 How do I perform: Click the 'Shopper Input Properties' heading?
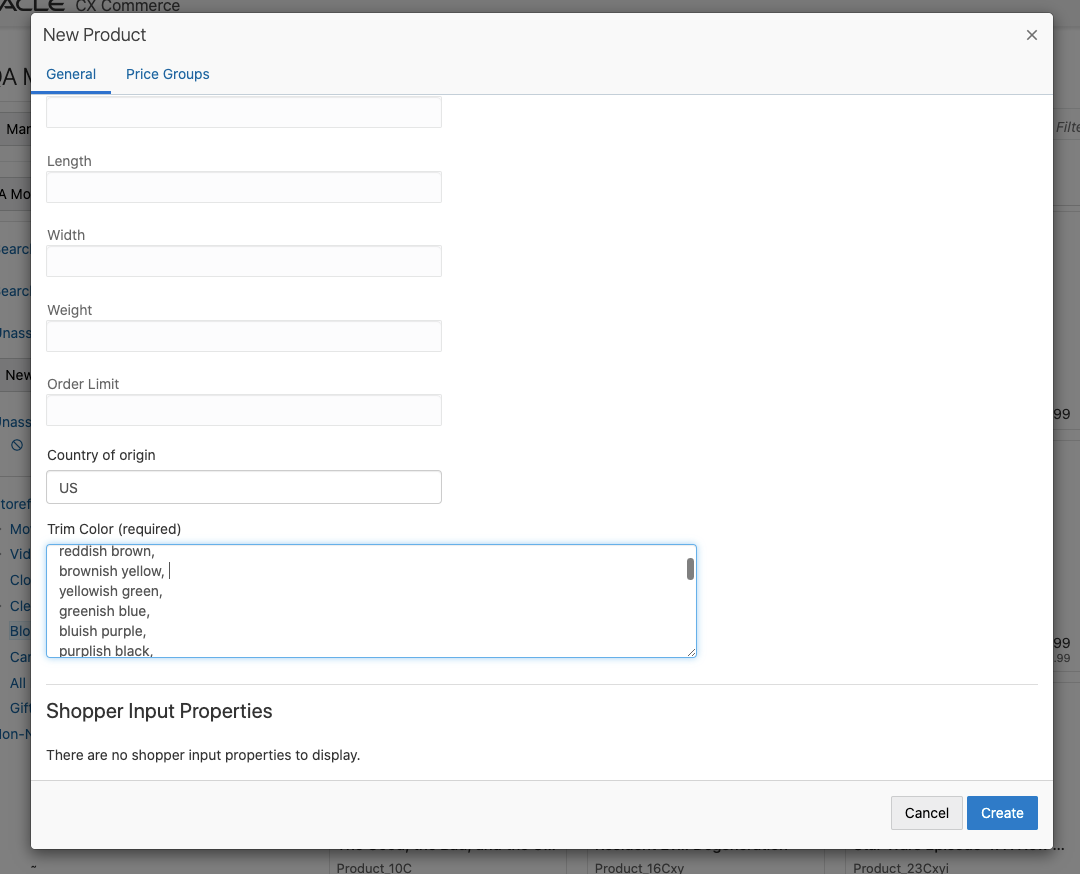[x=159, y=711]
